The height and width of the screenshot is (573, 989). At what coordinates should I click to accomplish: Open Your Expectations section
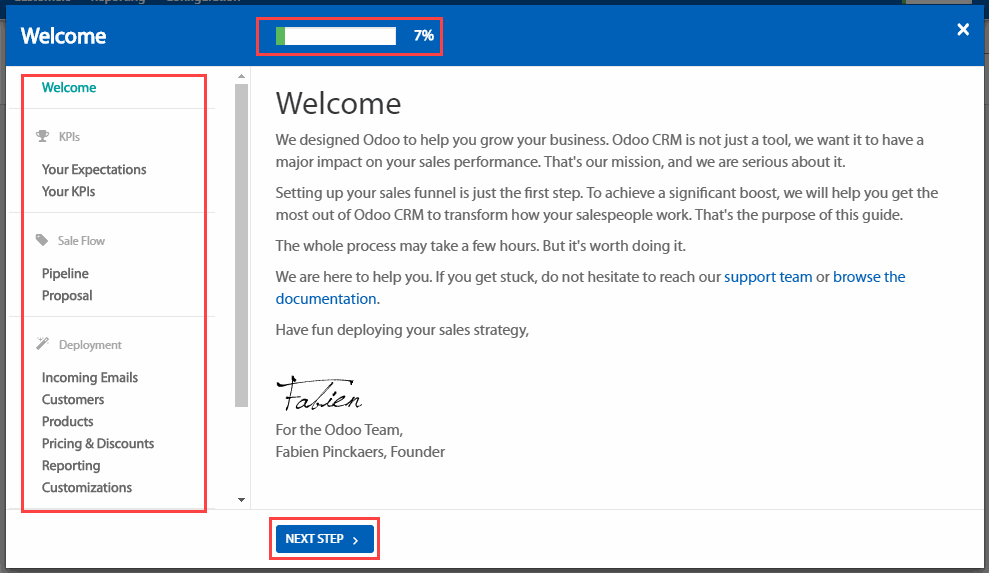point(94,170)
